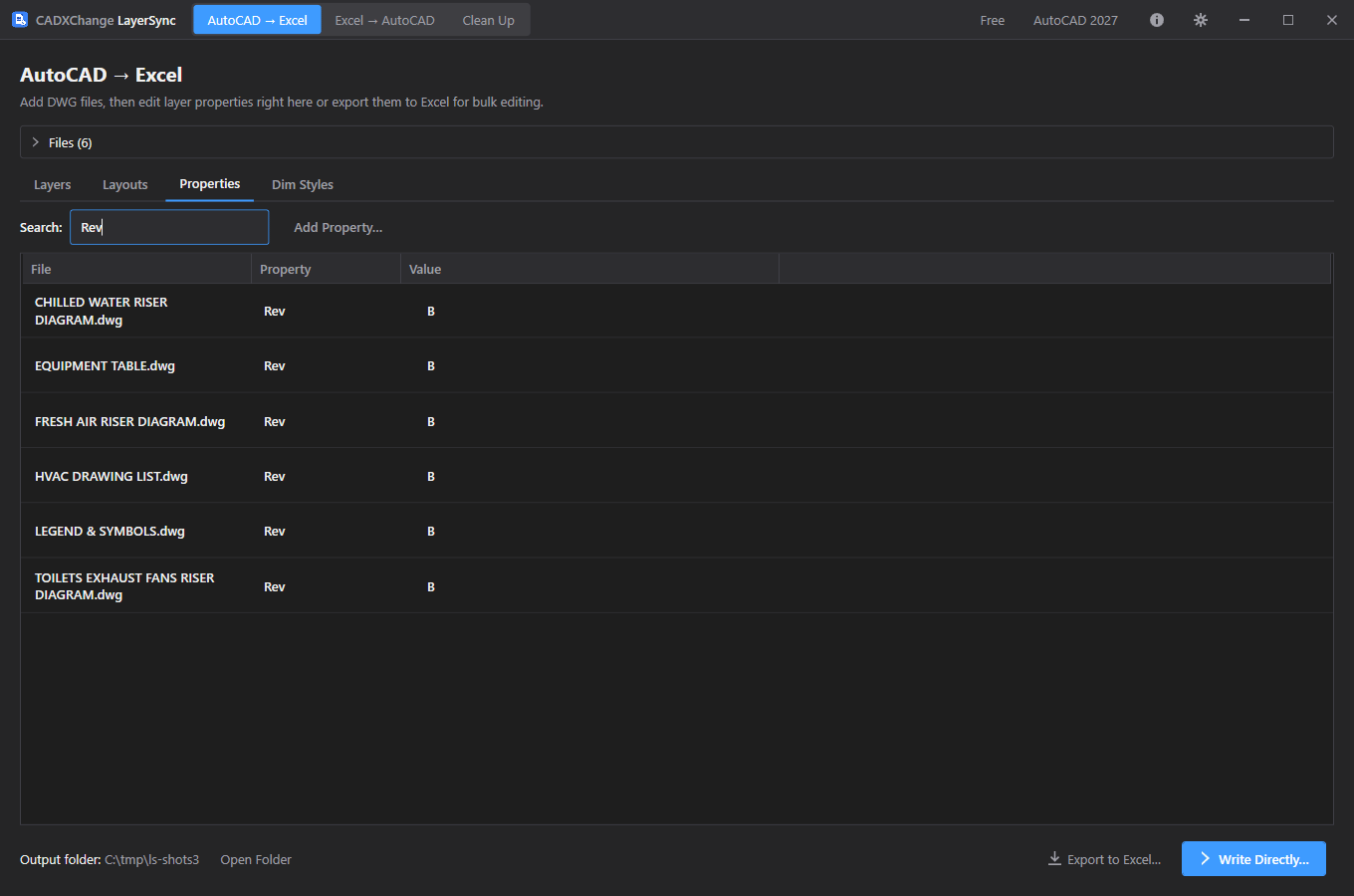Click the CADXChange LayerSync app logo icon
Image resolution: width=1354 pixels, height=896 pixels.
pos(20,19)
